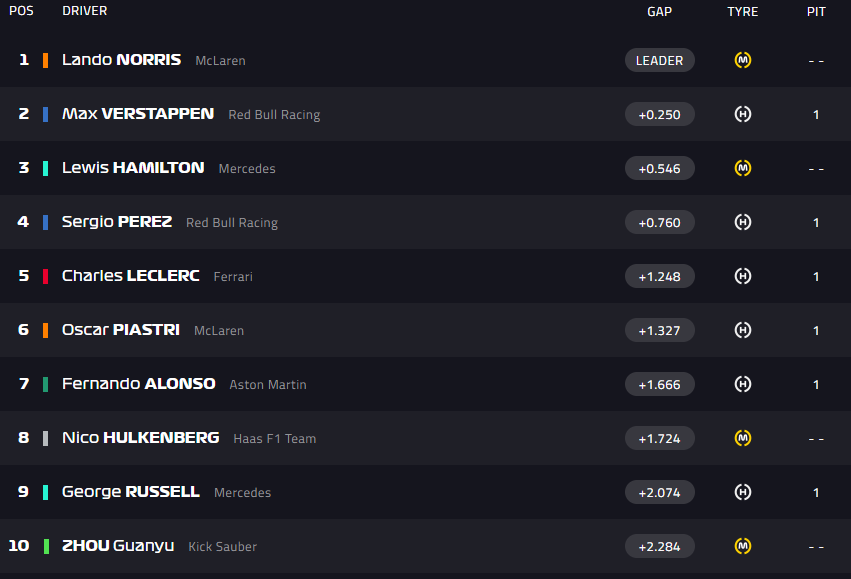
Task: Click Lewis Hamilton pit count cell
Action: (x=816, y=169)
